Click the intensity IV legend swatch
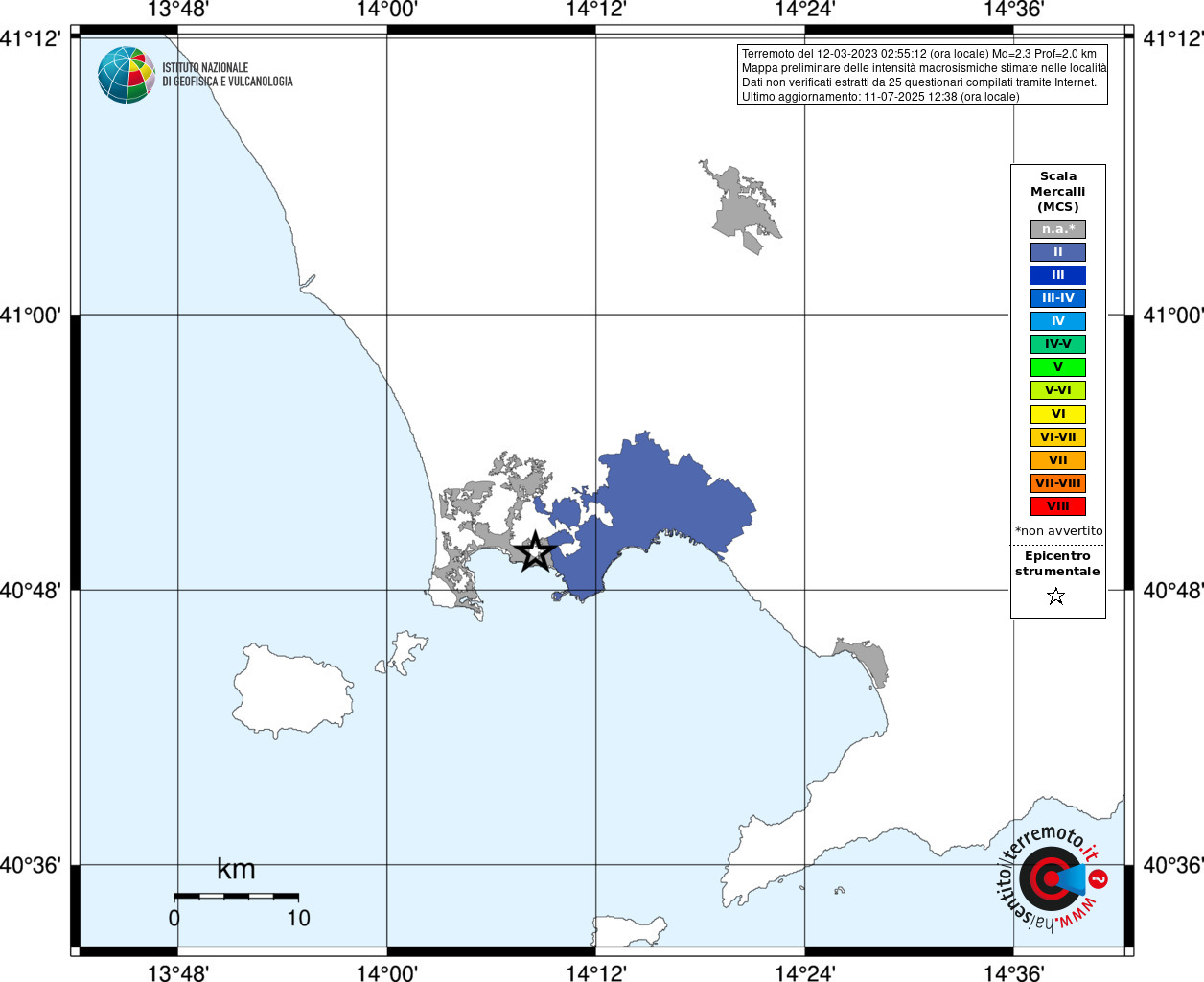 [1058, 321]
